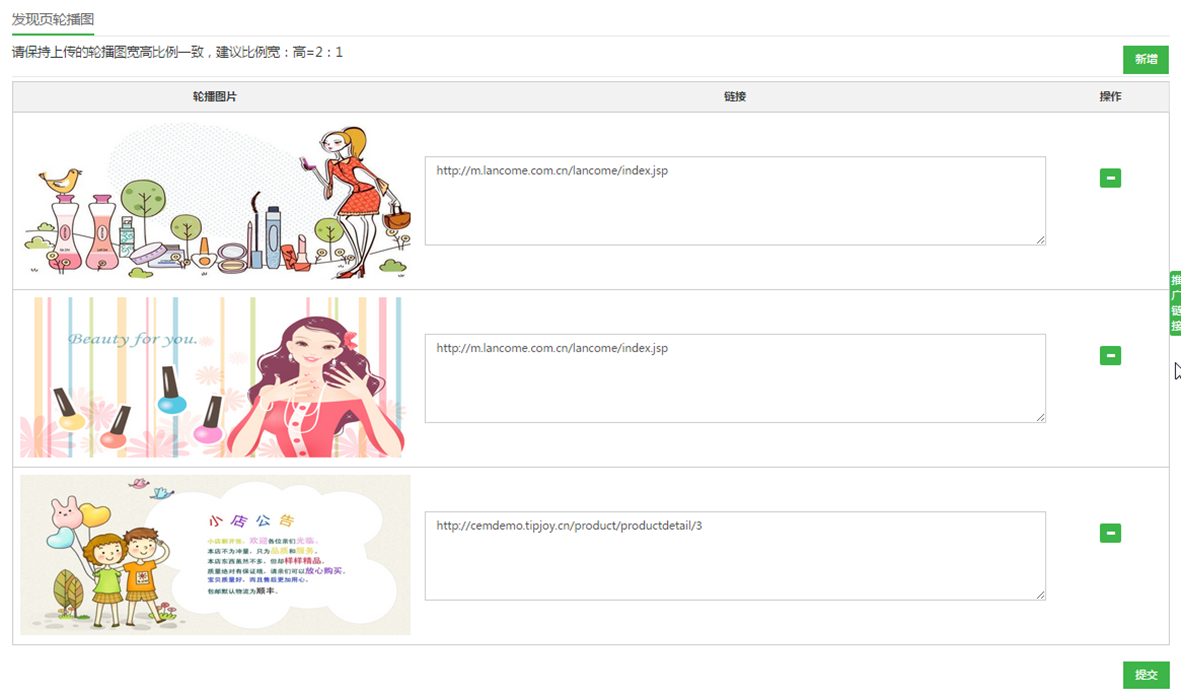Screen dimensions: 1181x698
Task: Click the 链接 column header
Action: (735, 97)
